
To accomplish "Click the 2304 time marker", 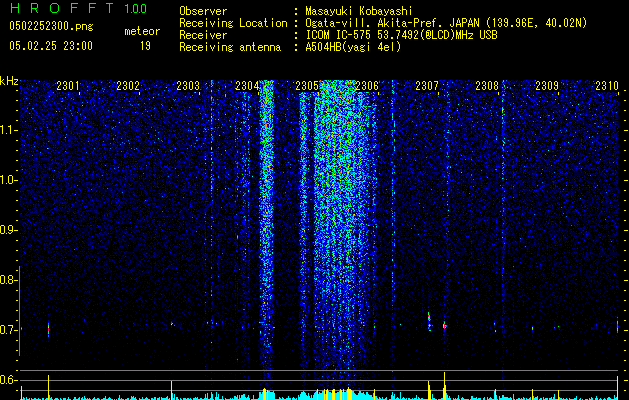I will coord(247,85).
